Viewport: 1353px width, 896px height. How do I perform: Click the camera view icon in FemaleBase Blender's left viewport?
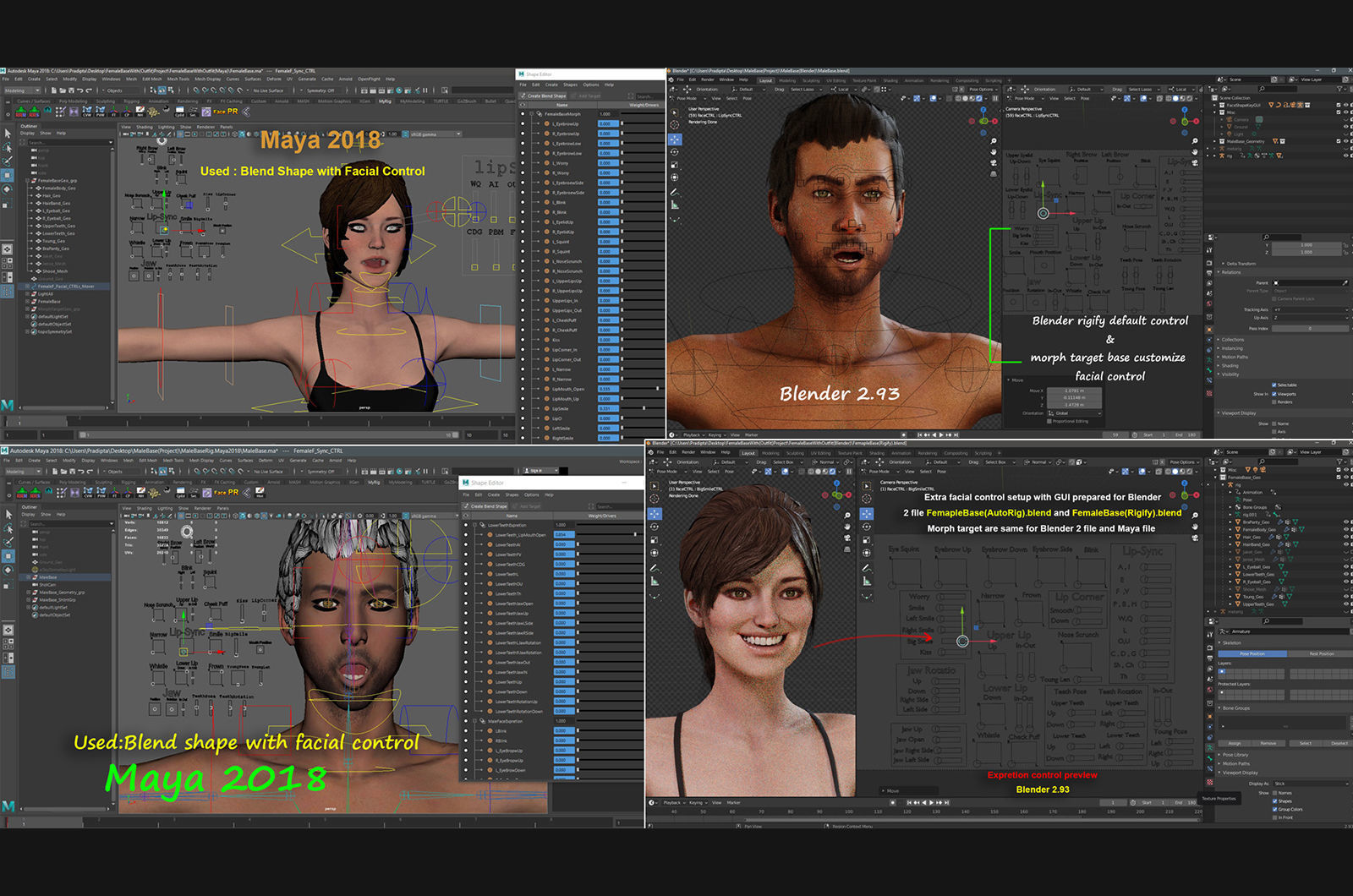(x=847, y=538)
